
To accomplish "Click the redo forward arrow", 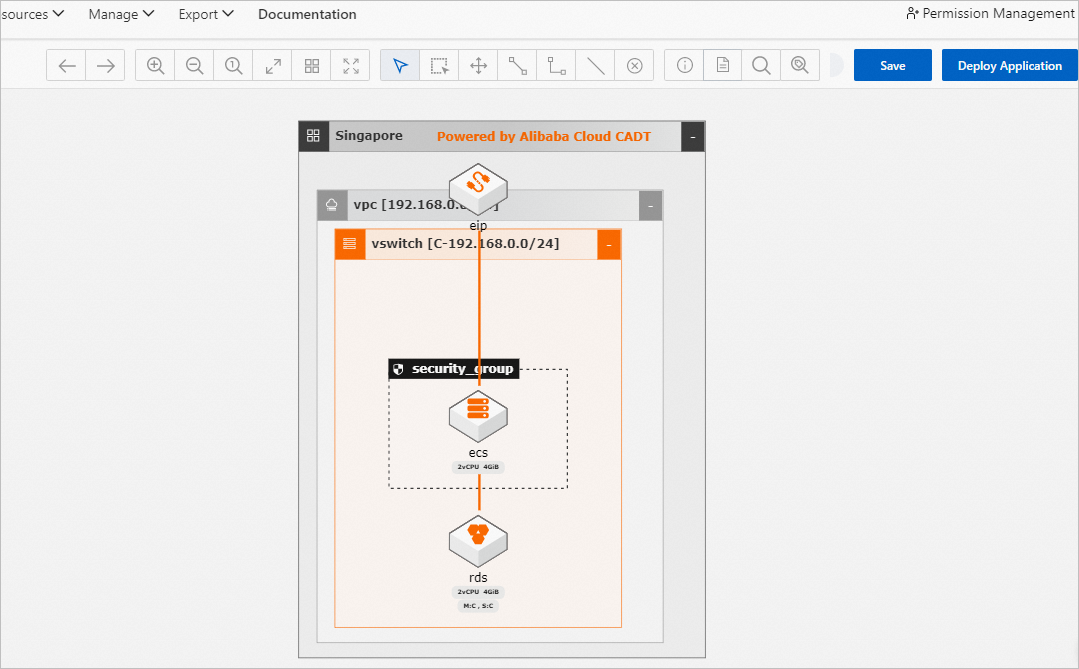I will 105,65.
